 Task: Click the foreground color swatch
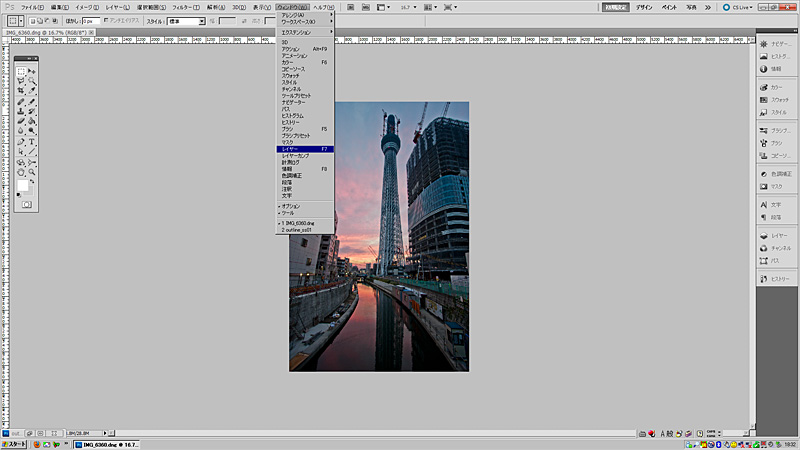click(x=23, y=185)
